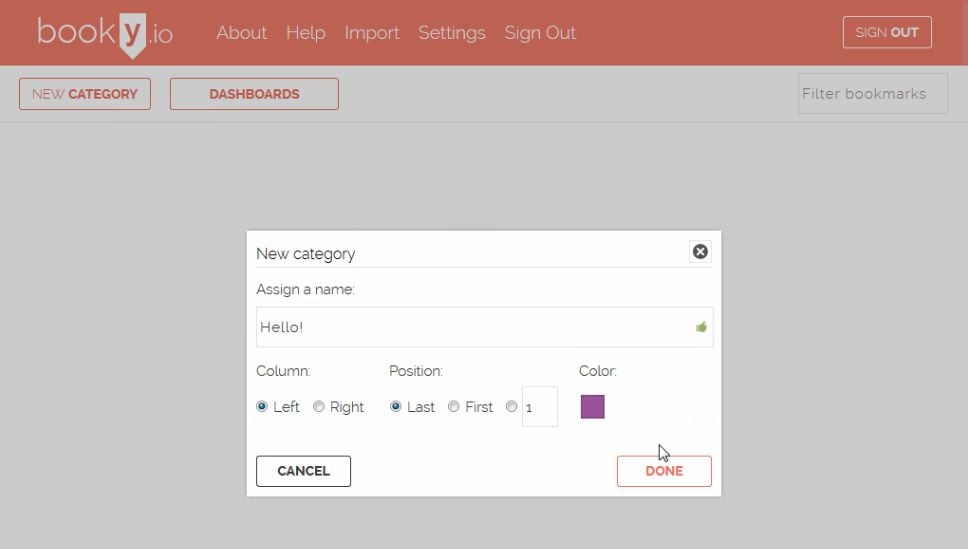Open the About page

click(241, 33)
